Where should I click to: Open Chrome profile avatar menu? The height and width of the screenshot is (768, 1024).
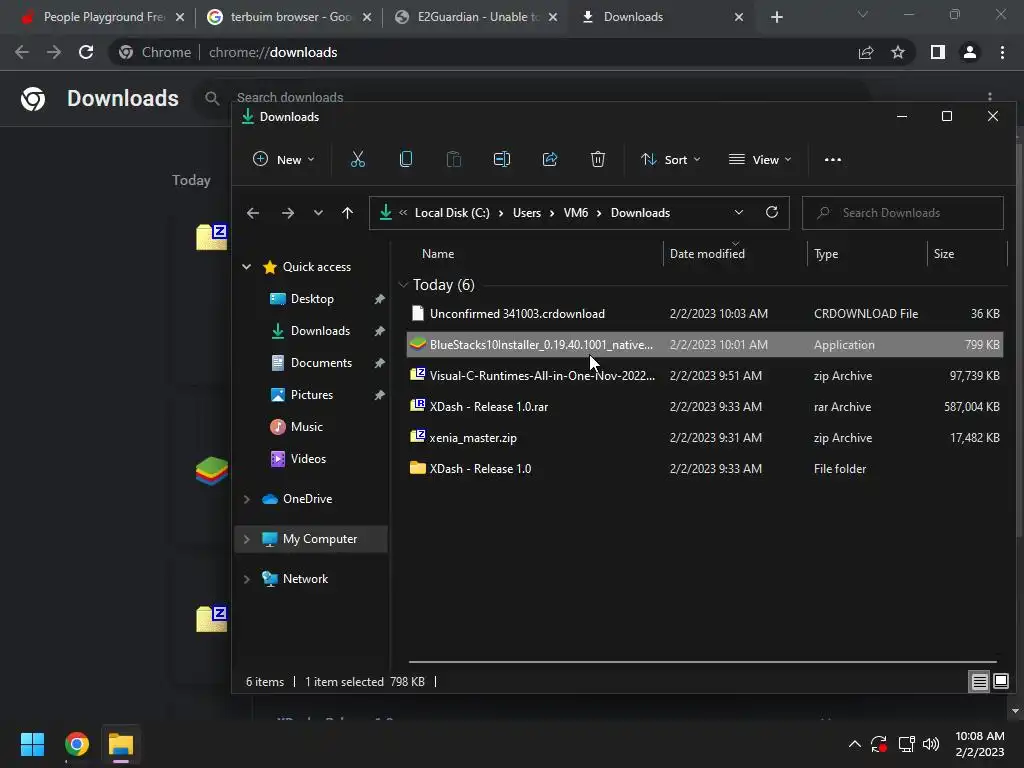(970, 52)
